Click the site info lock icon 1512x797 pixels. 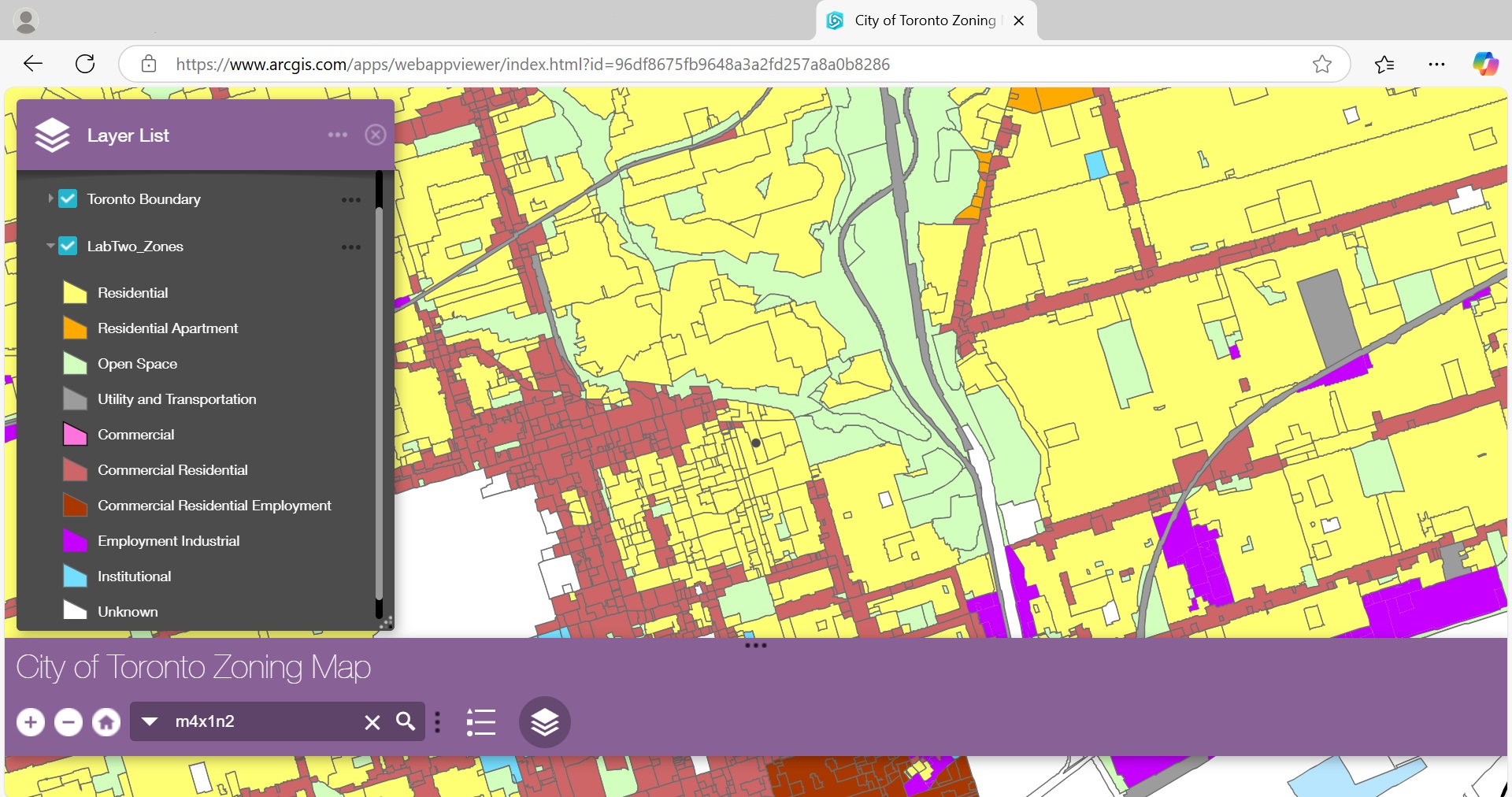[149, 64]
